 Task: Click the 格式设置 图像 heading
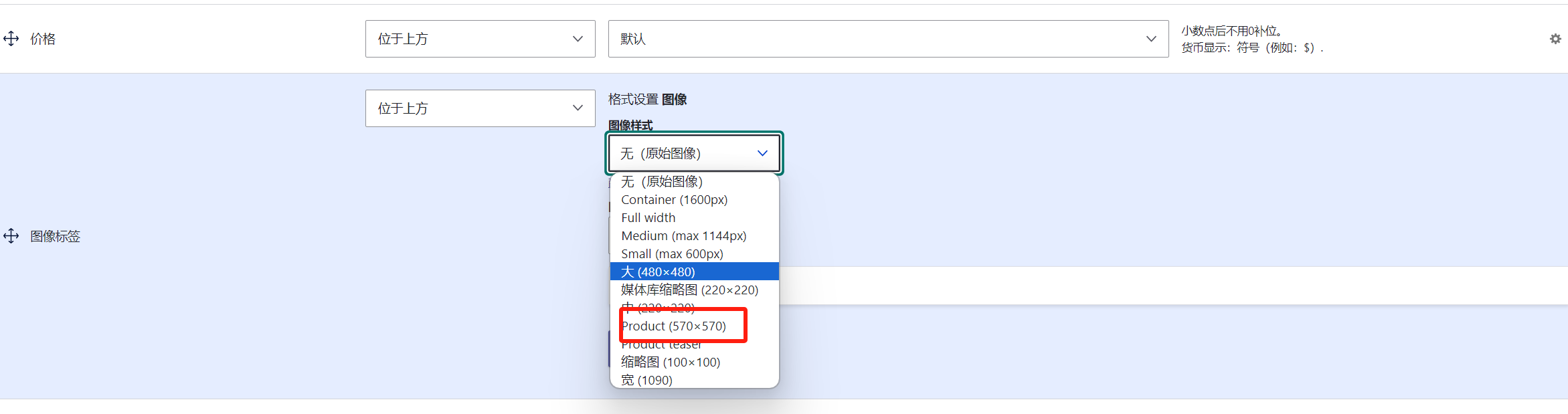tap(647, 99)
